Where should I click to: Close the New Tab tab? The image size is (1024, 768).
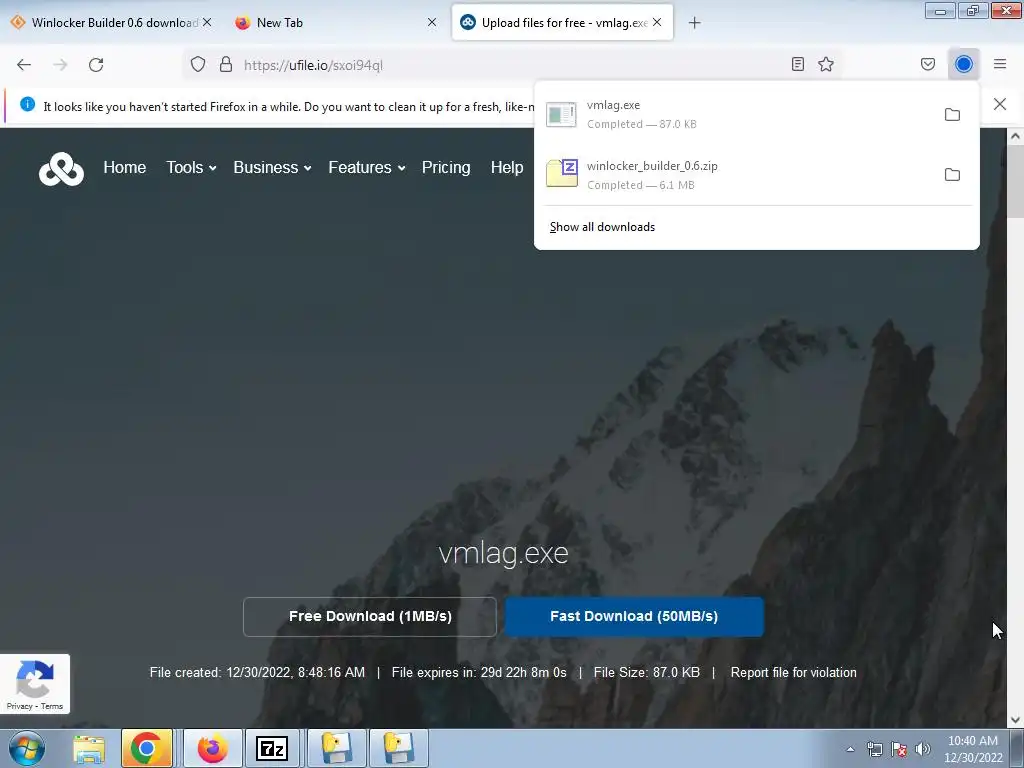coord(432,22)
